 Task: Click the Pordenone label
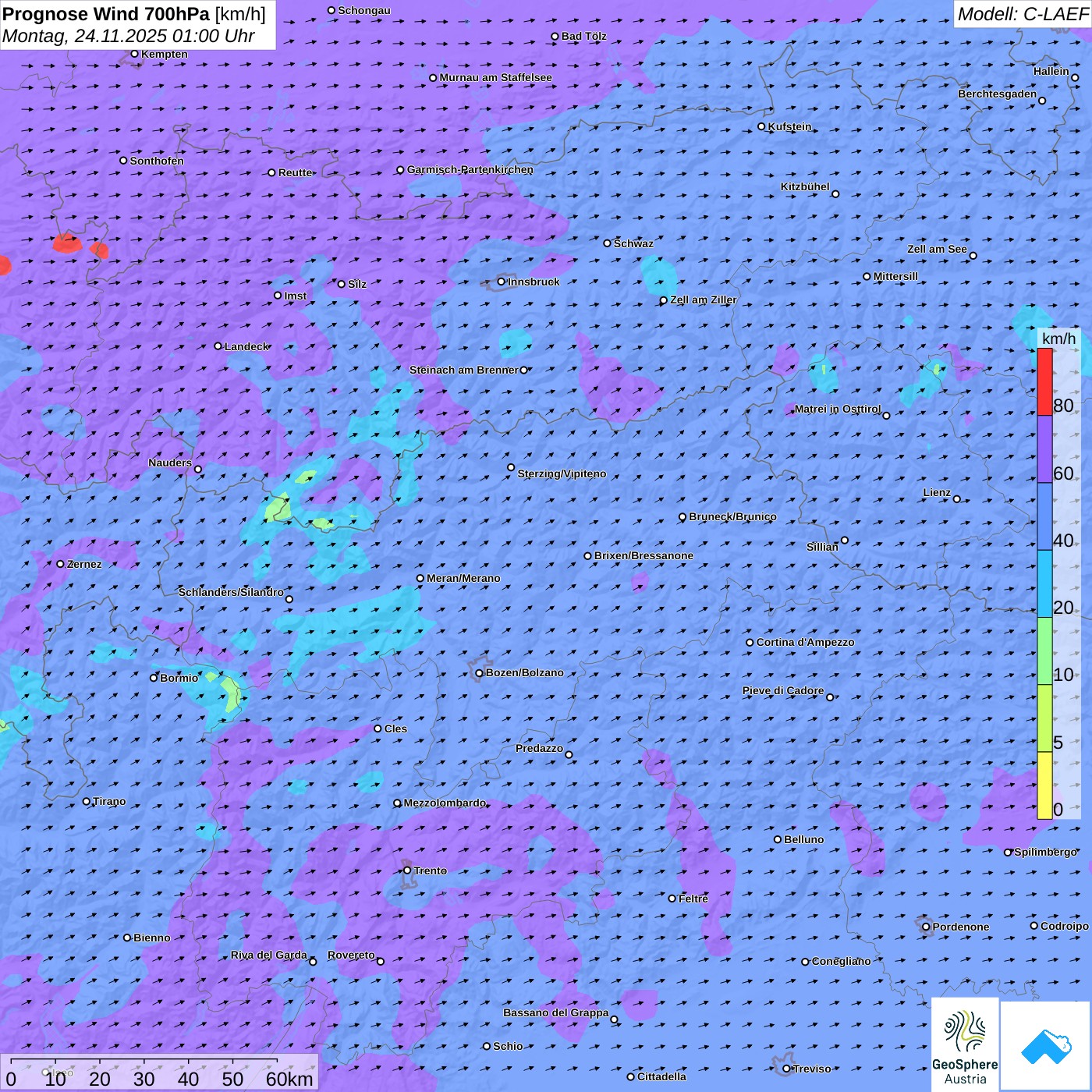point(961,927)
